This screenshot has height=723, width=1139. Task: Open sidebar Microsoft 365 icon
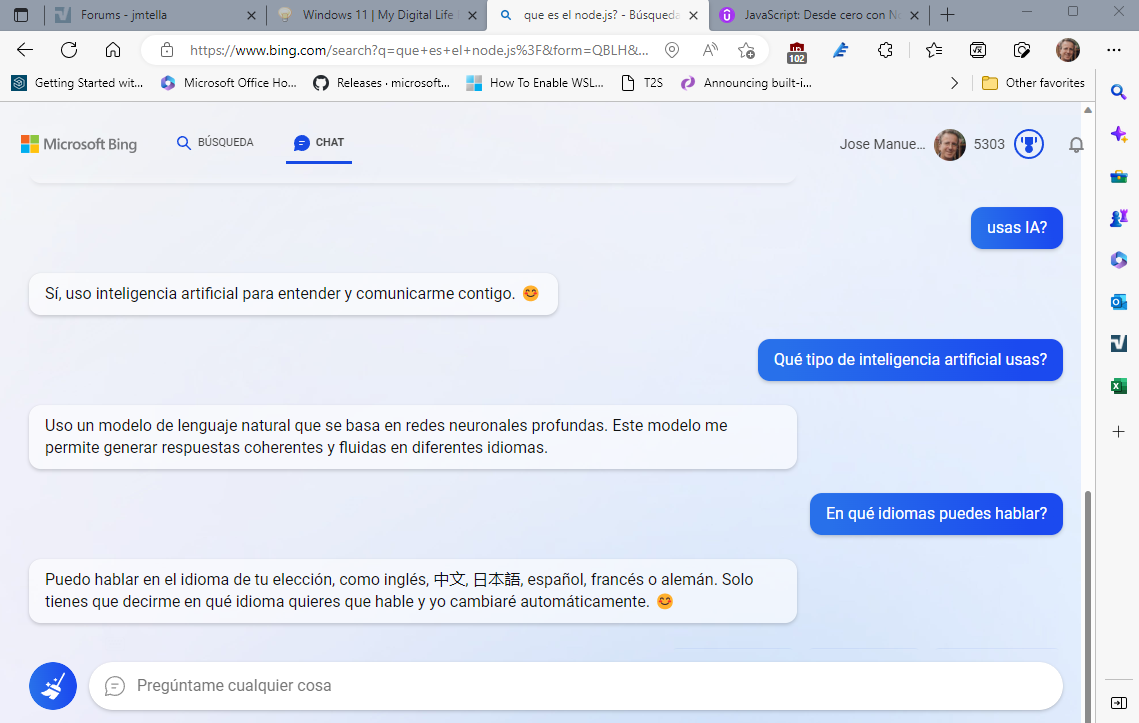(x=1119, y=259)
